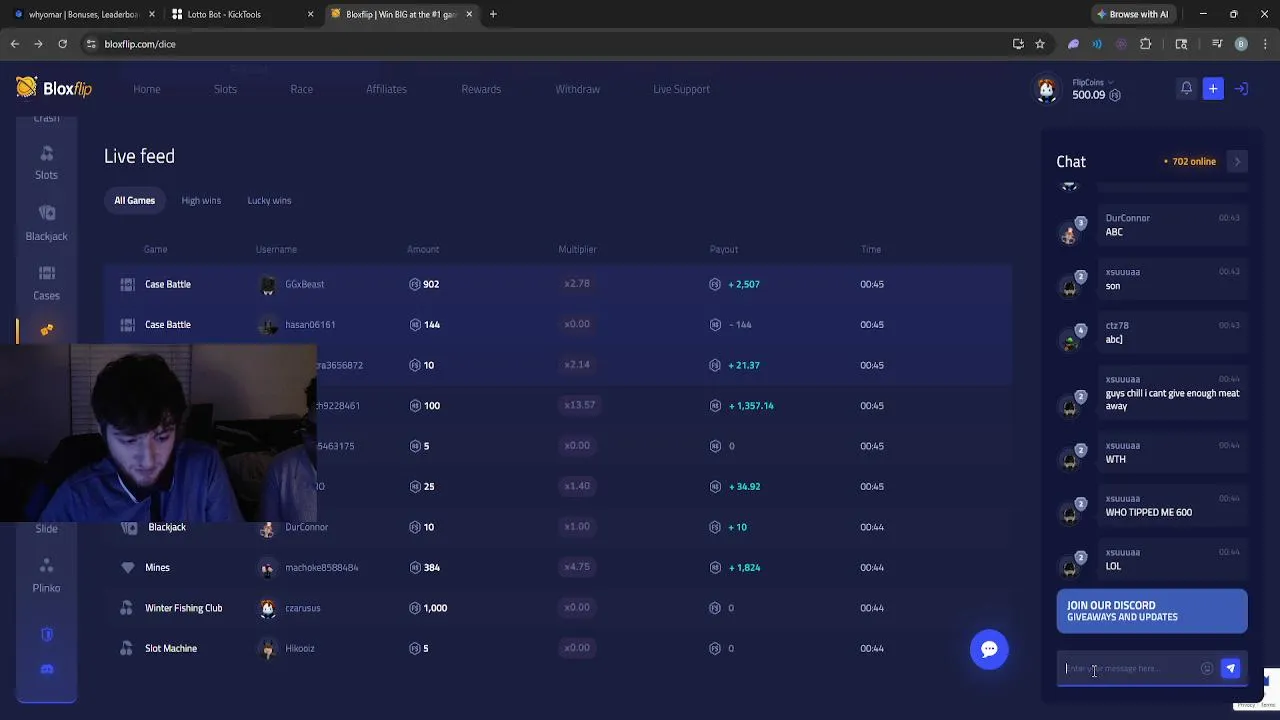Send the chat message
Screen dimensions: 1280x720
click(x=1230, y=668)
